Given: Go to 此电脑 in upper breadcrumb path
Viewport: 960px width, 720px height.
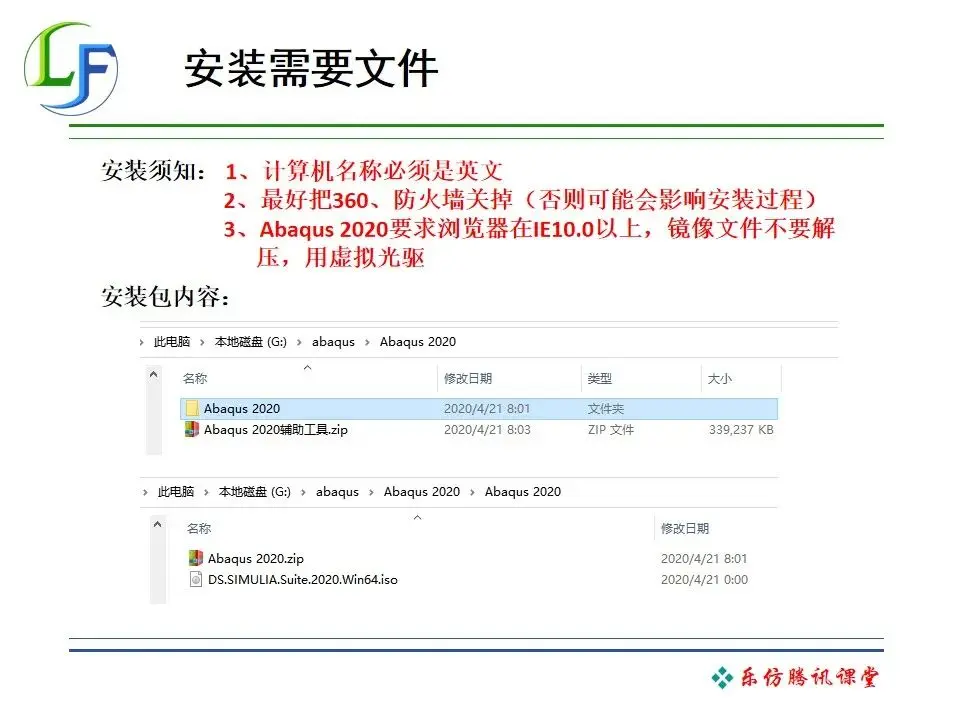Looking at the screenshot, I should coord(171,342).
